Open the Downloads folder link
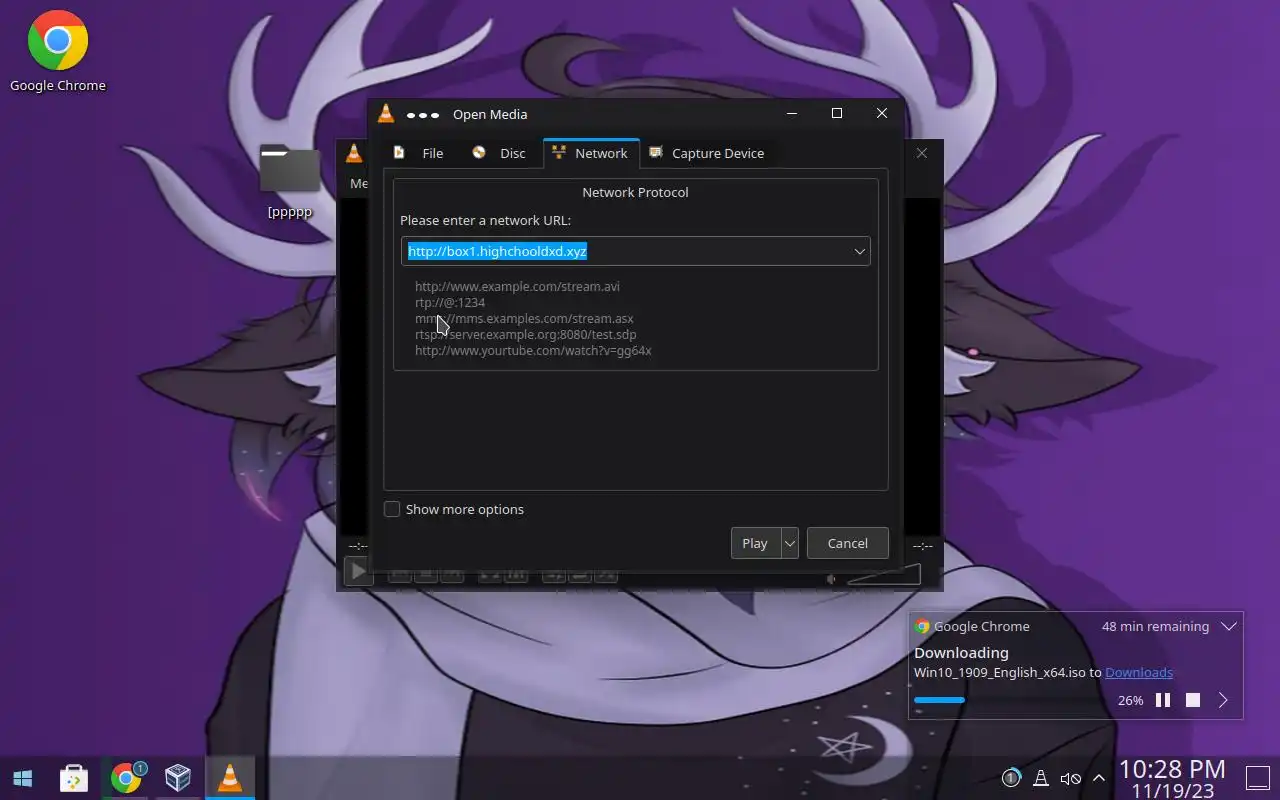The image size is (1280, 800). (x=1139, y=673)
